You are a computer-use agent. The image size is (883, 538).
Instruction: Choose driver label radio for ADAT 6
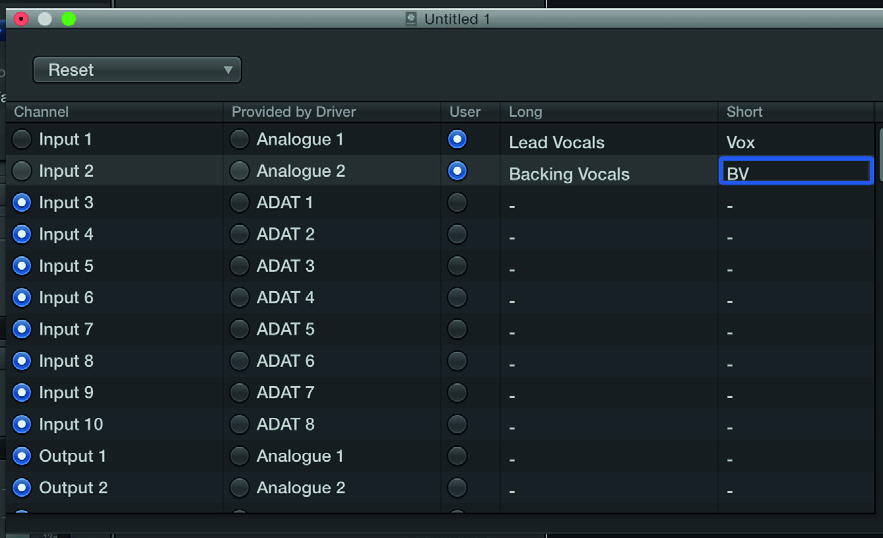(x=239, y=361)
